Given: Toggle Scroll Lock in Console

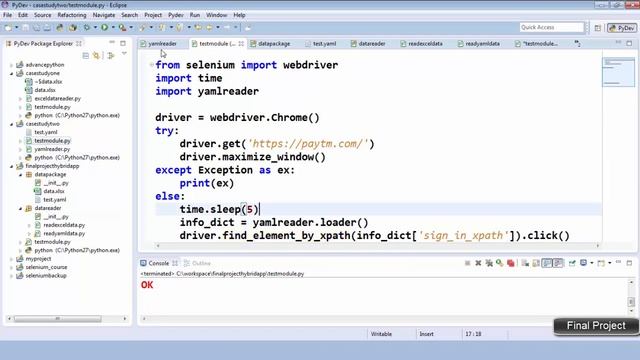Looking at the screenshot, I should (536, 263).
